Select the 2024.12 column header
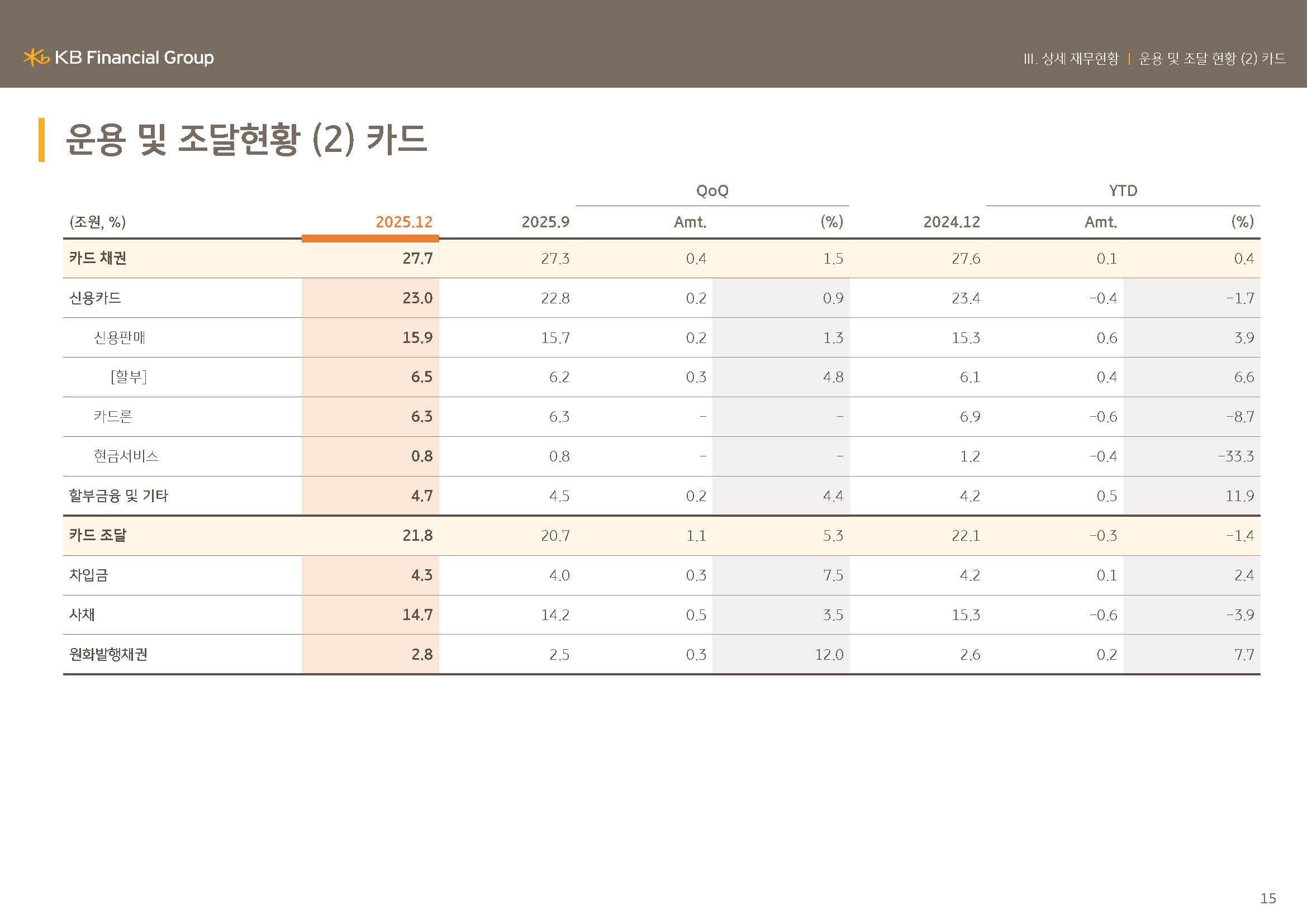 tap(951, 222)
